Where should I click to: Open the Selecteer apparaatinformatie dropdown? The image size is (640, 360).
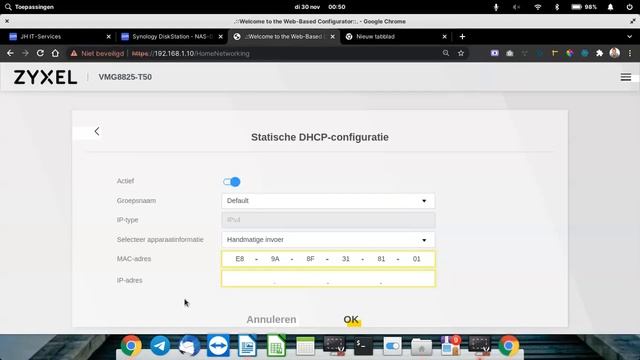coord(328,240)
